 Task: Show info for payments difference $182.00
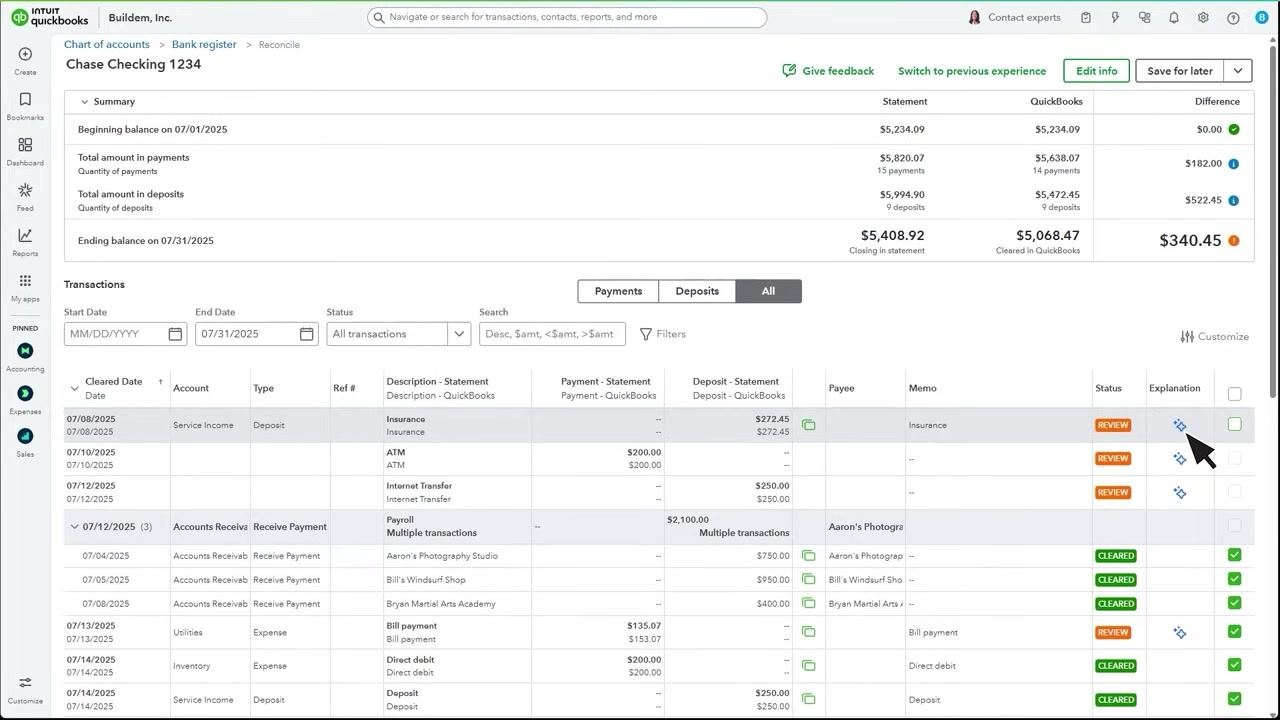click(x=1234, y=164)
